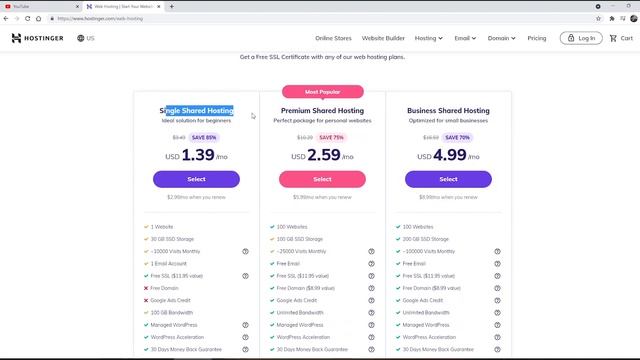
Task: Go to the Pricing page
Action: [536, 38]
